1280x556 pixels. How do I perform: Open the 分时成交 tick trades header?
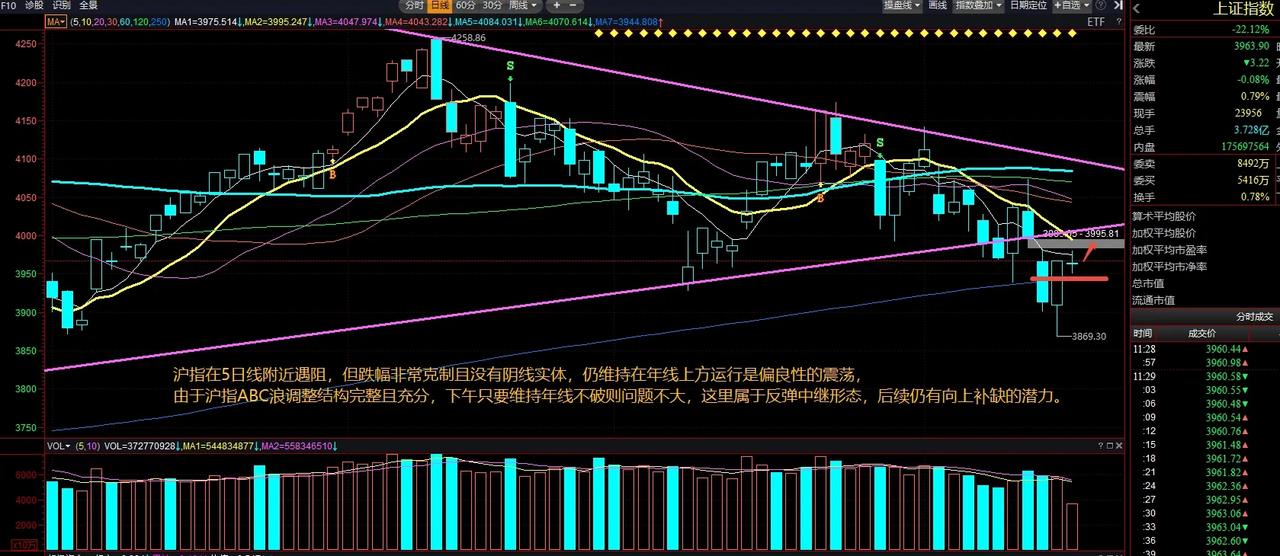click(1254, 316)
